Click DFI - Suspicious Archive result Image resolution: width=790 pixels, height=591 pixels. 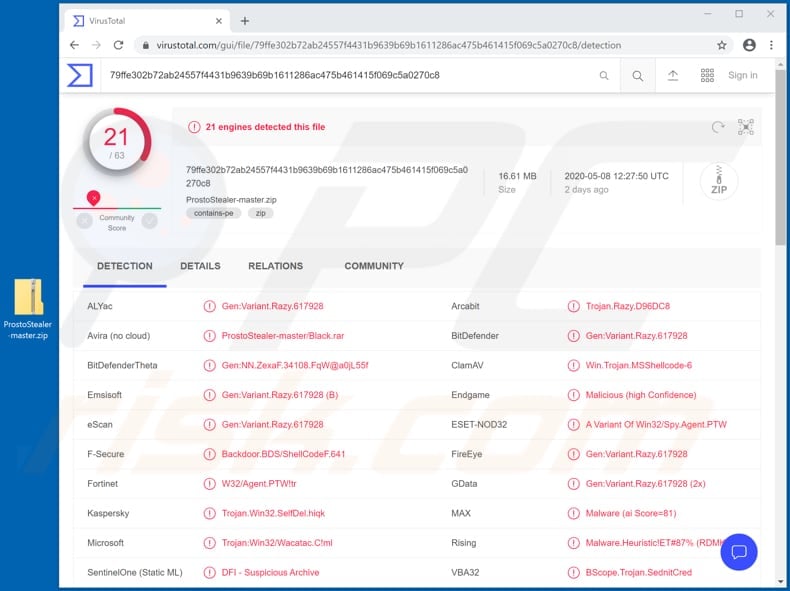[x=270, y=573]
